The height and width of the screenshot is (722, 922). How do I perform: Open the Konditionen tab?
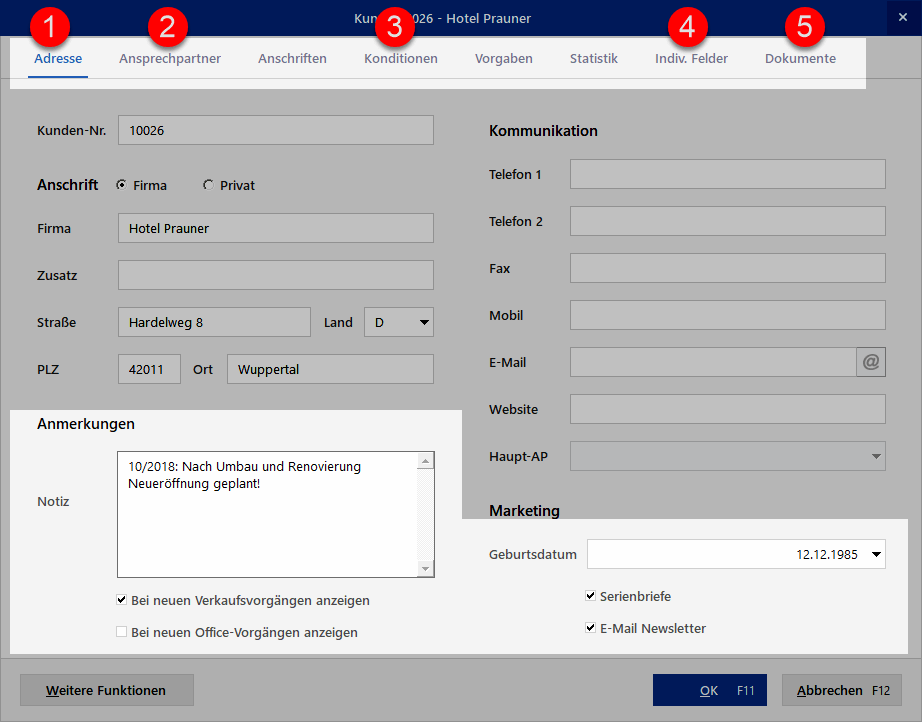(x=401, y=58)
